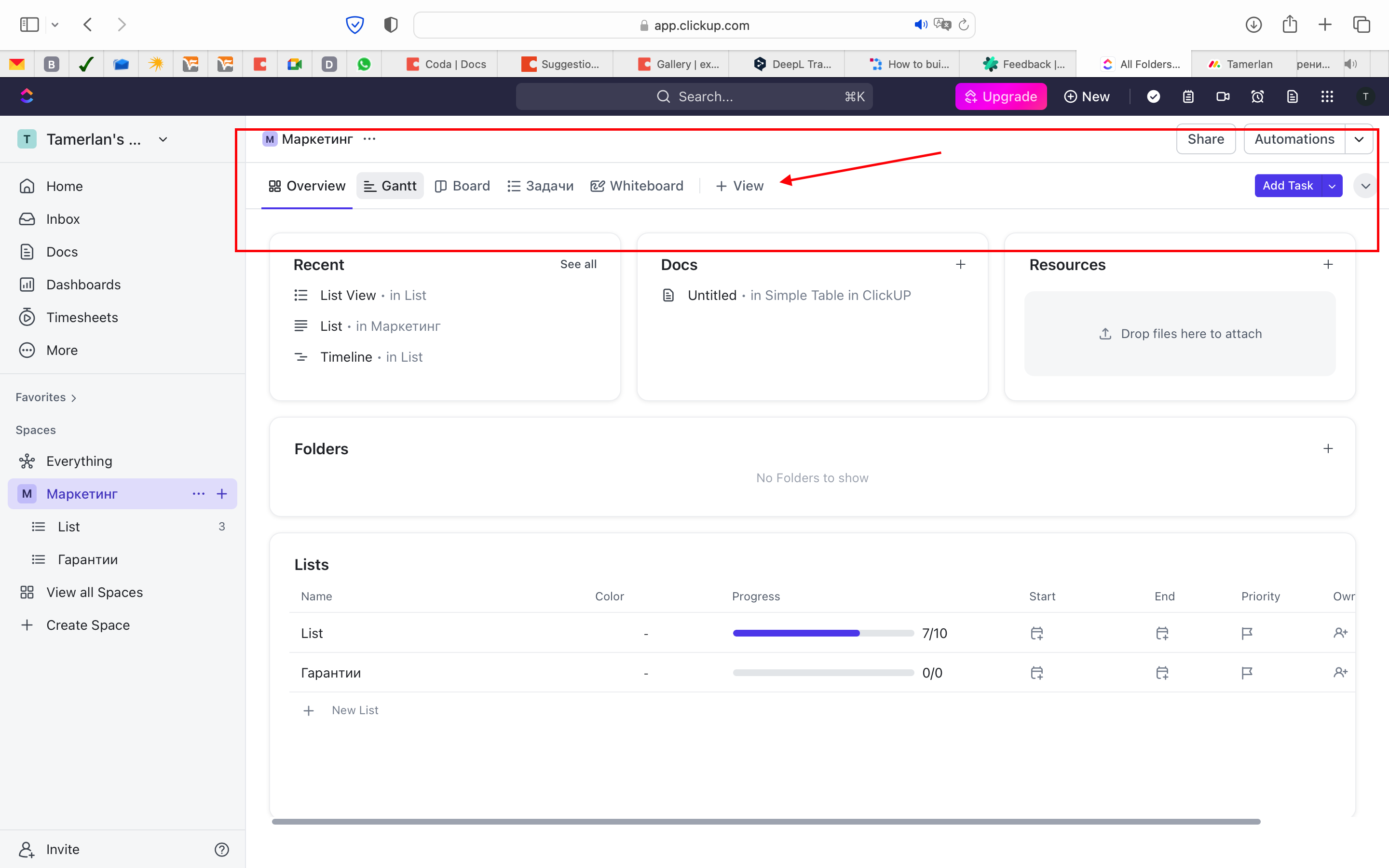
Task: Click the record clip camera icon
Action: coord(1223,96)
